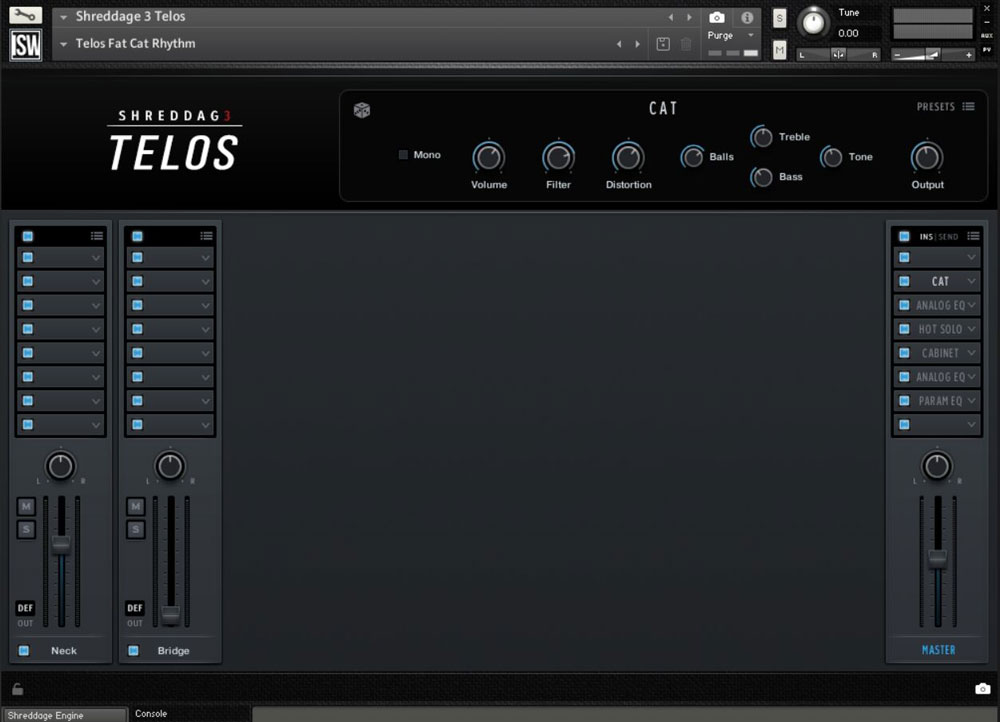Image resolution: width=1000 pixels, height=722 pixels.
Task: Toggle all Master inserts power button
Action: (904, 236)
